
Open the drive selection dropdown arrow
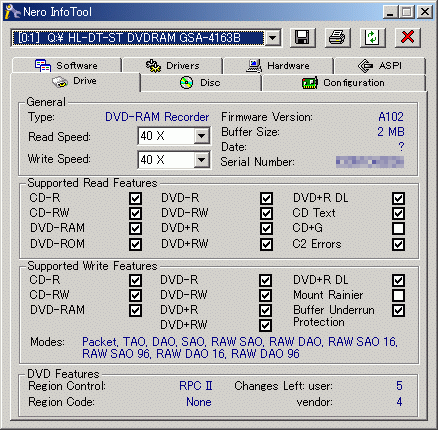tap(273, 38)
